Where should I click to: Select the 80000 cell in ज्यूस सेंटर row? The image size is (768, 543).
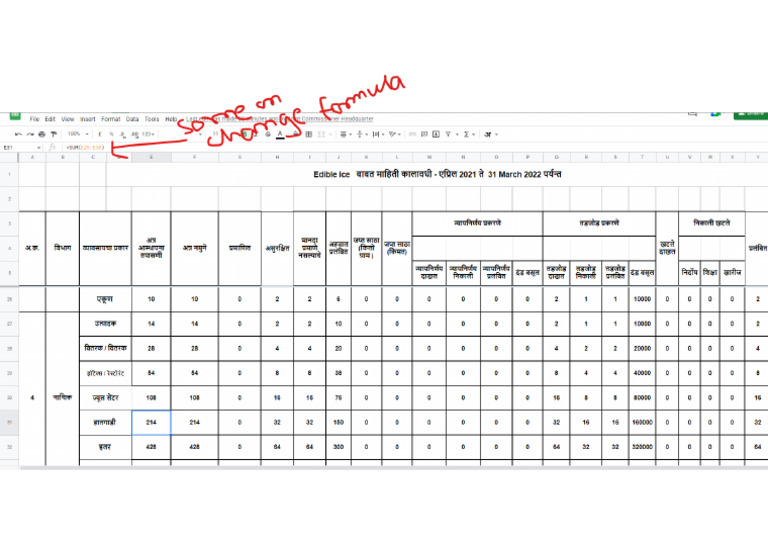pyautogui.click(x=642, y=398)
